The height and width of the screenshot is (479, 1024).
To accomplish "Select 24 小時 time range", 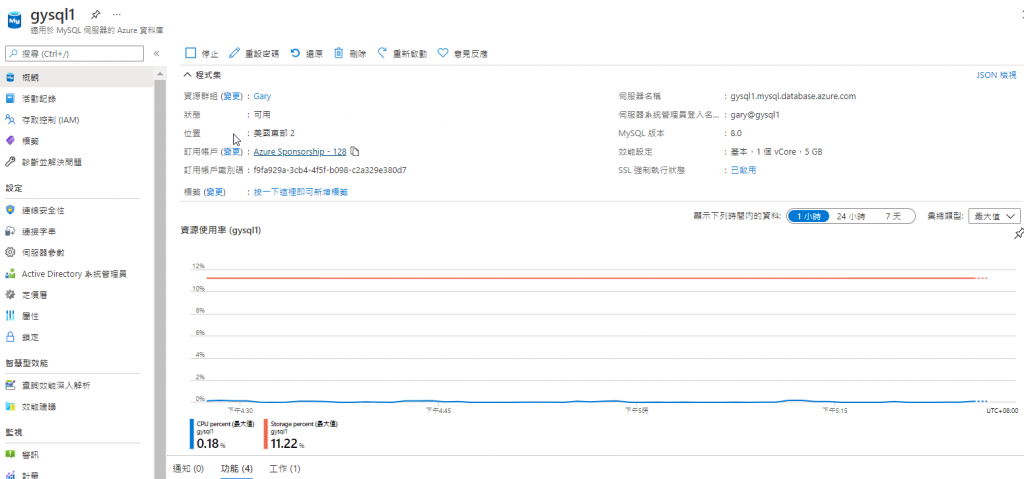I will pos(851,216).
